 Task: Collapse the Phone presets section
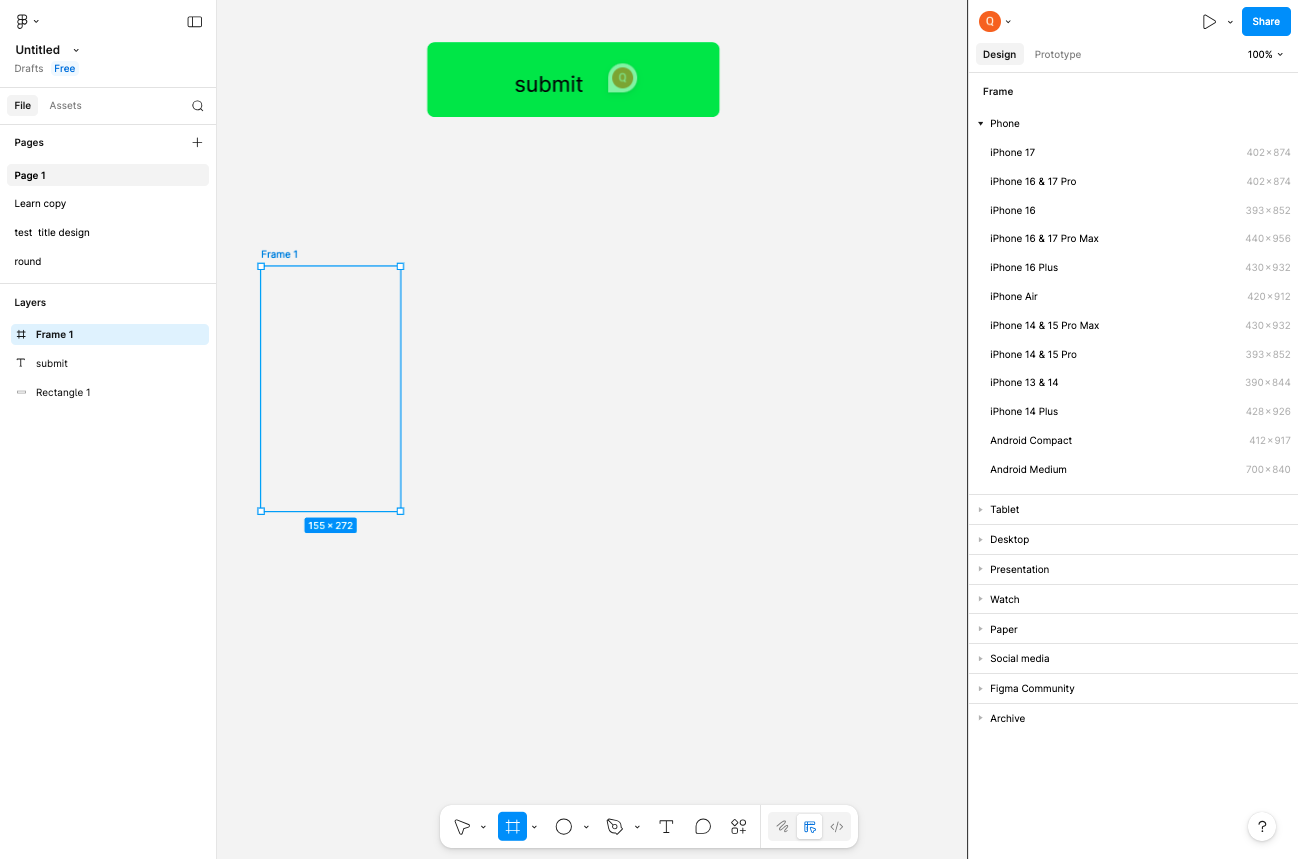click(981, 124)
